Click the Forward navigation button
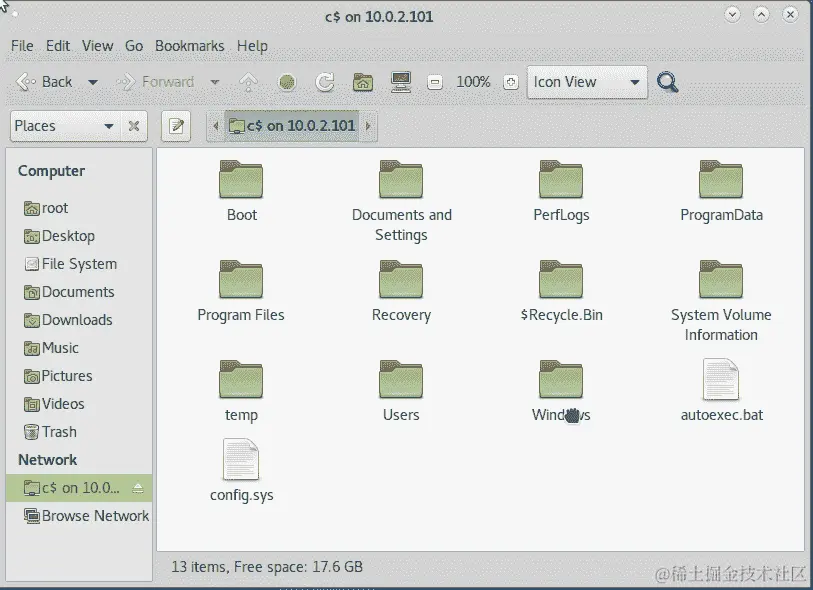The width and height of the screenshot is (813, 590). tap(155, 82)
